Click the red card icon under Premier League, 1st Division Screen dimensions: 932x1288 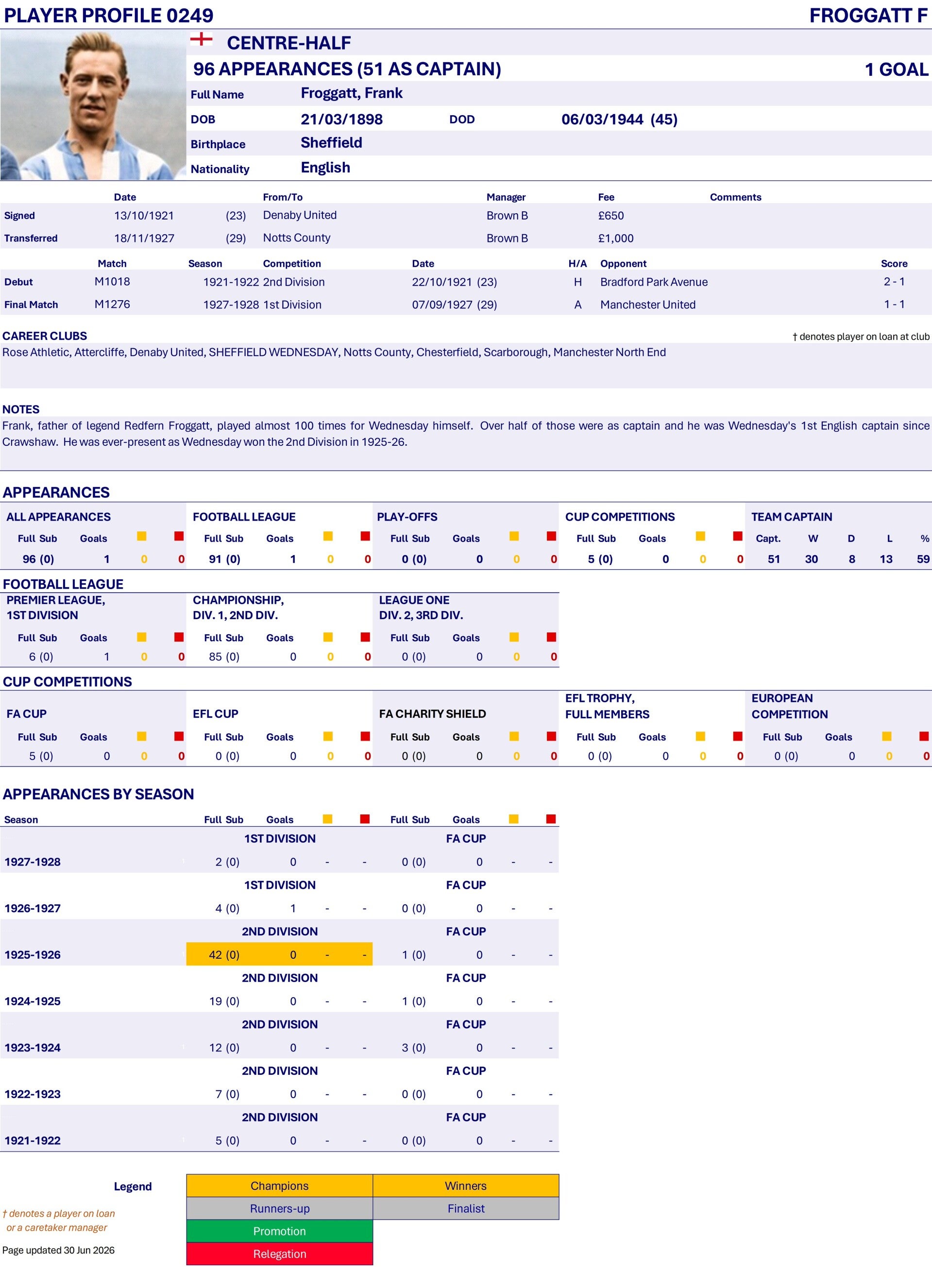click(x=179, y=637)
